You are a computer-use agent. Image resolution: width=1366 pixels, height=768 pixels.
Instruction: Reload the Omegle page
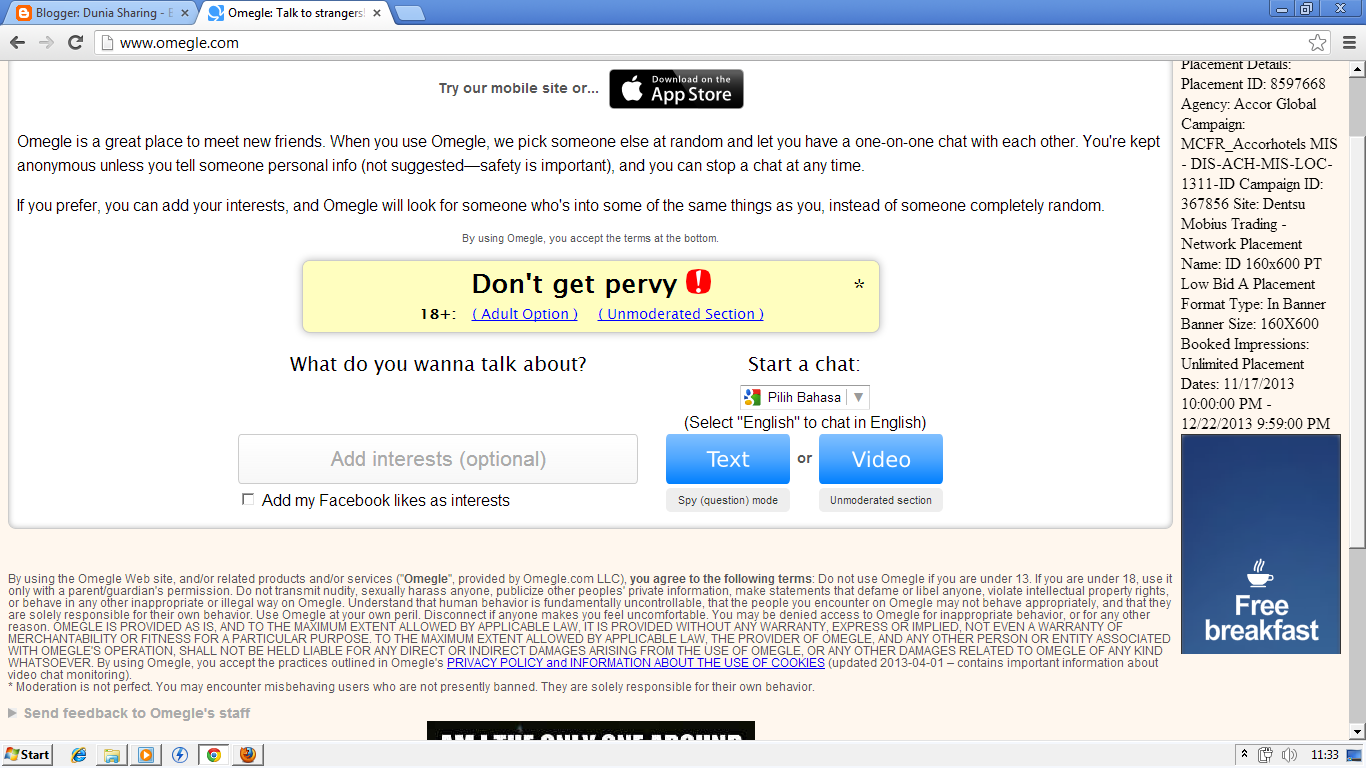click(75, 43)
